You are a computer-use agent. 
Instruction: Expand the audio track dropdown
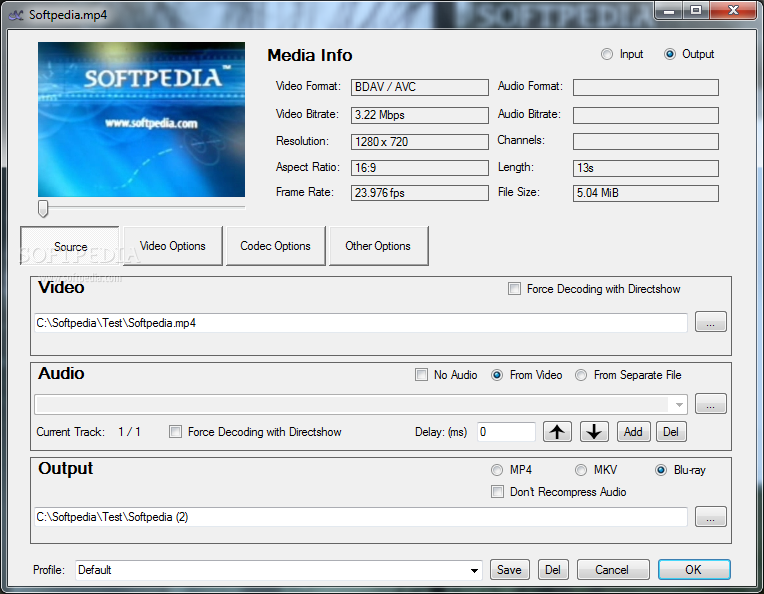click(679, 404)
